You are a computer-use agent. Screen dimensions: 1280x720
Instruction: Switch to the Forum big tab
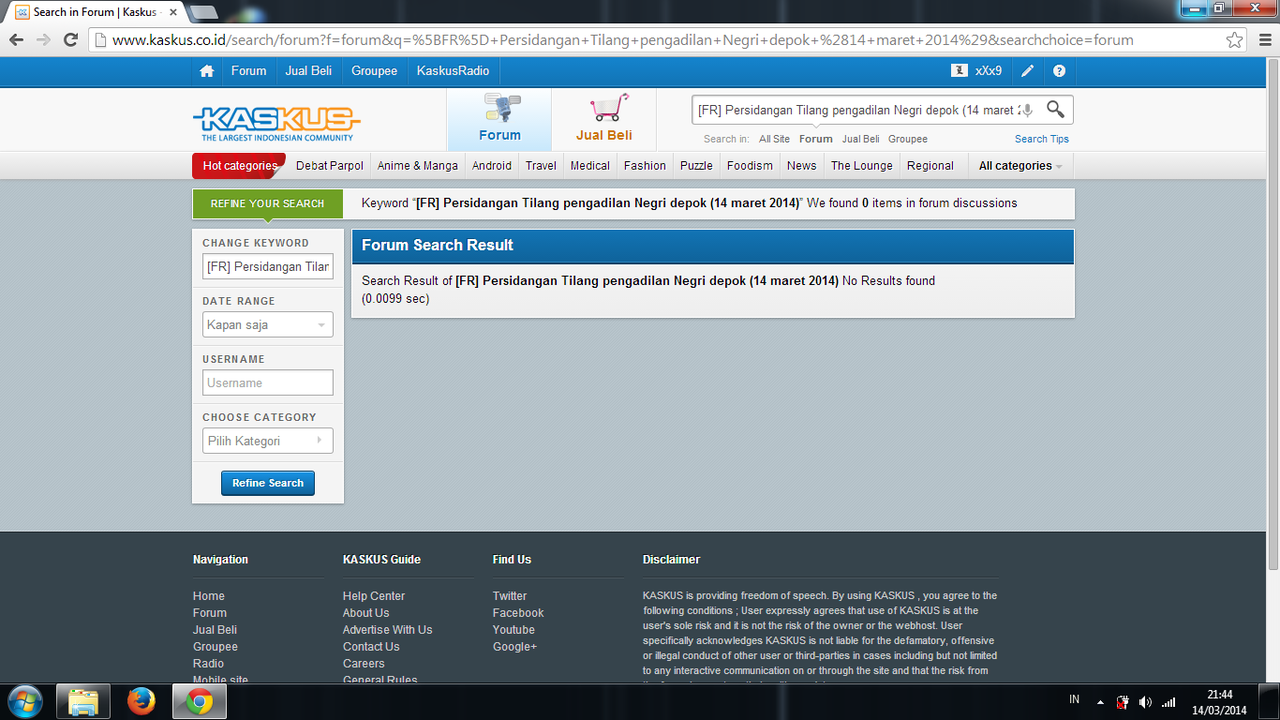point(499,119)
